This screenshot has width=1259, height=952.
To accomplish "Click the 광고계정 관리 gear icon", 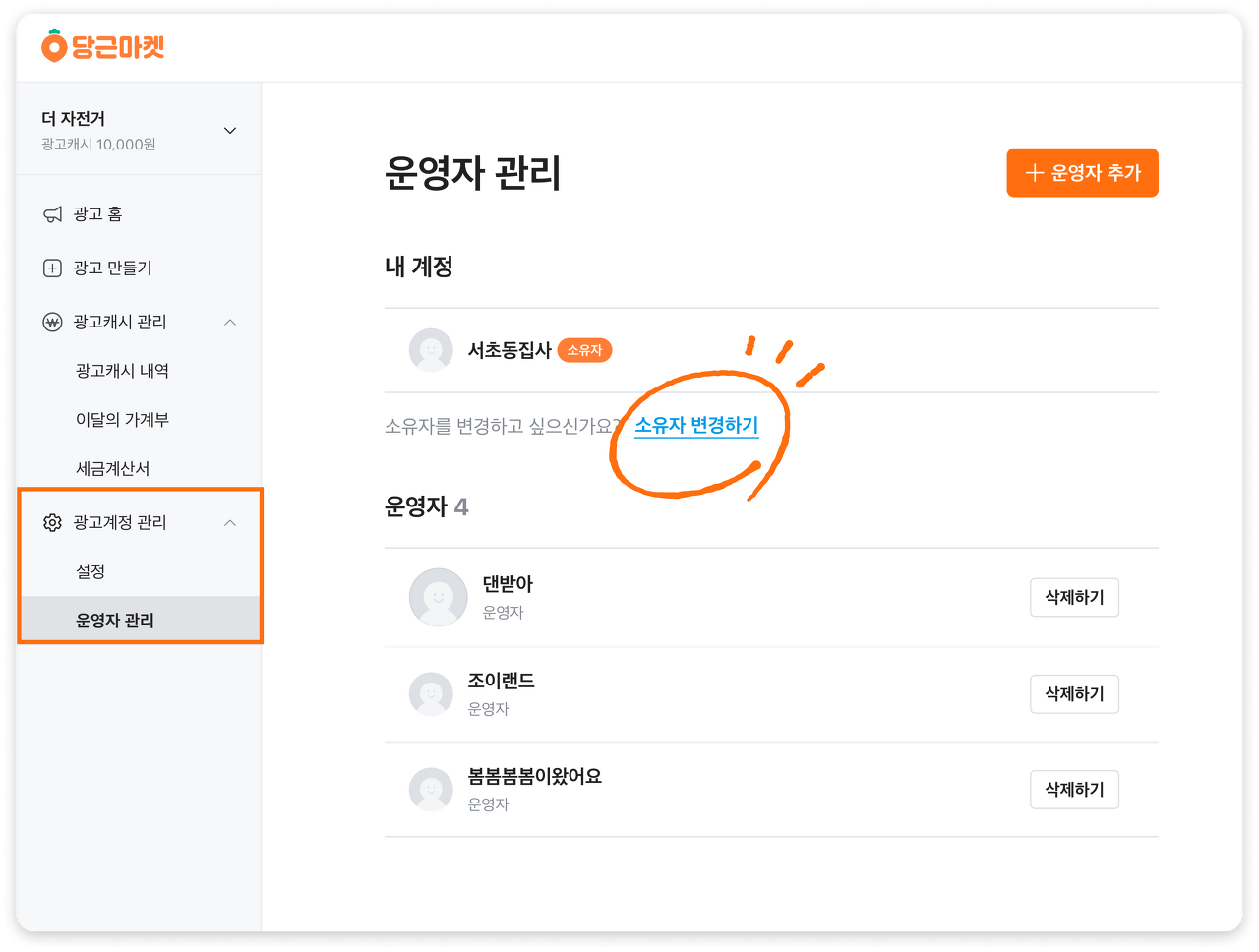I will coord(53,522).
